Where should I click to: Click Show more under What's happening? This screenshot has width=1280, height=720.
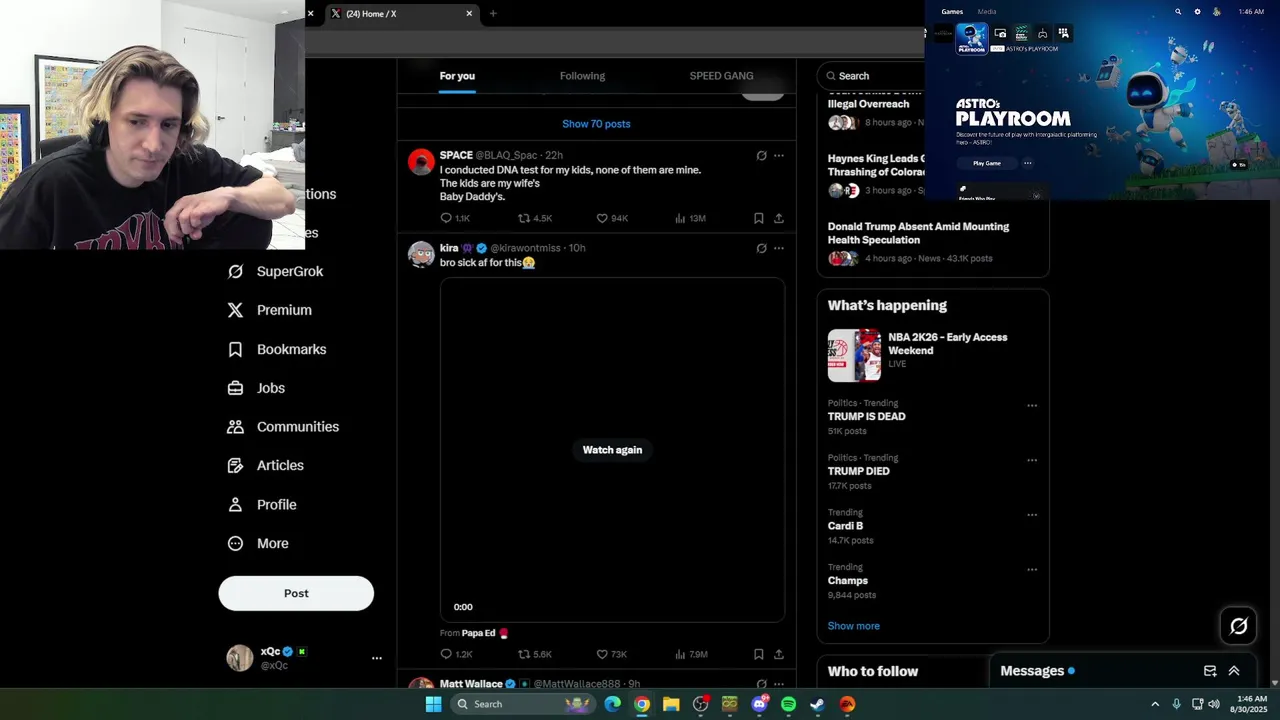[853, 626]
